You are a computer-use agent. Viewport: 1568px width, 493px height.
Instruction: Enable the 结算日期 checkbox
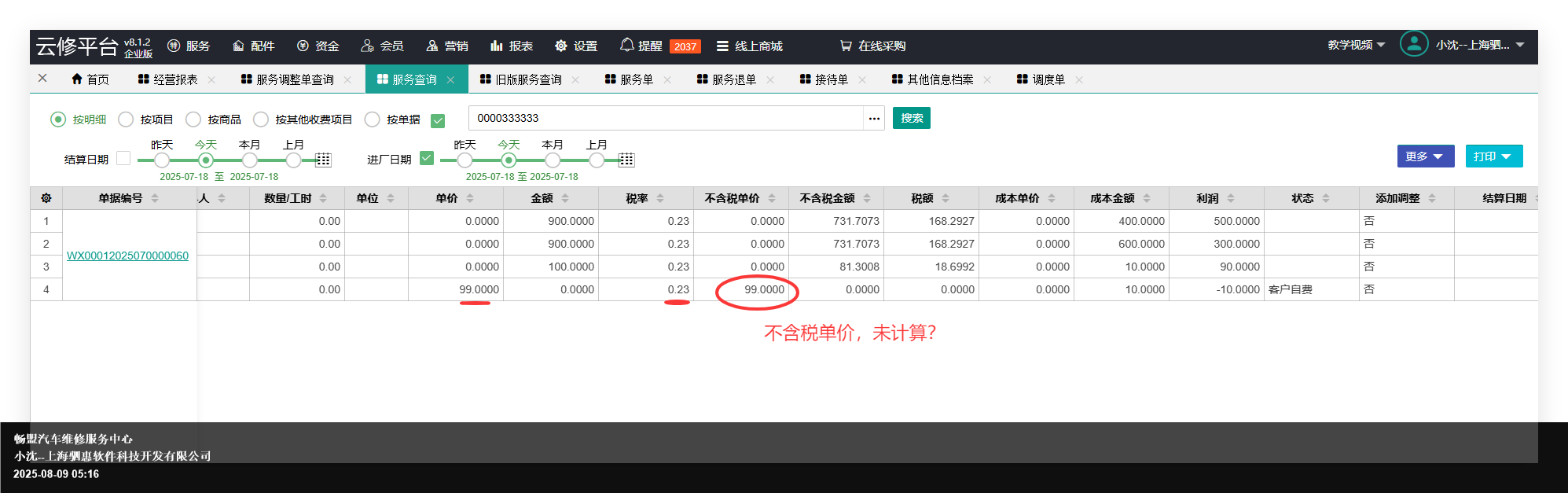[x=123, y=158]
